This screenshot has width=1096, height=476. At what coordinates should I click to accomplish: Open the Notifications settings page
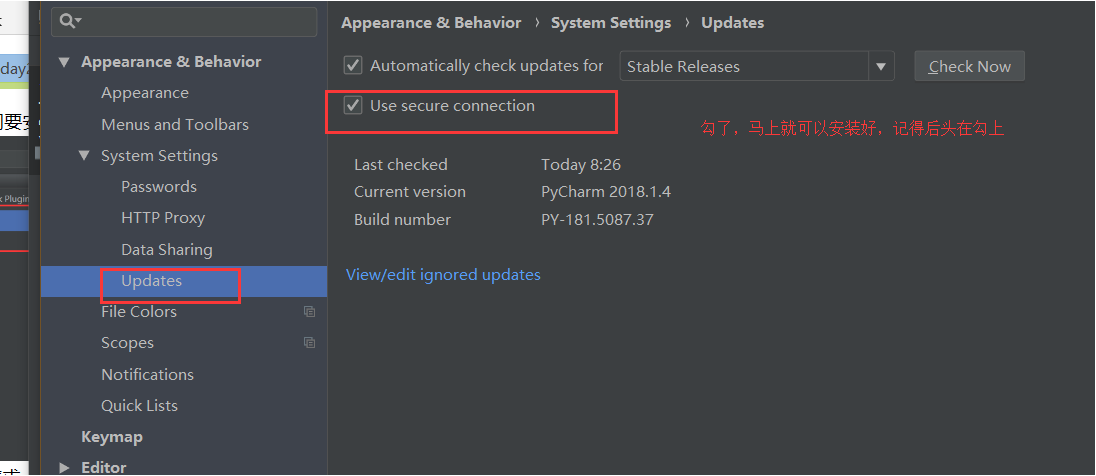(147, 375)
